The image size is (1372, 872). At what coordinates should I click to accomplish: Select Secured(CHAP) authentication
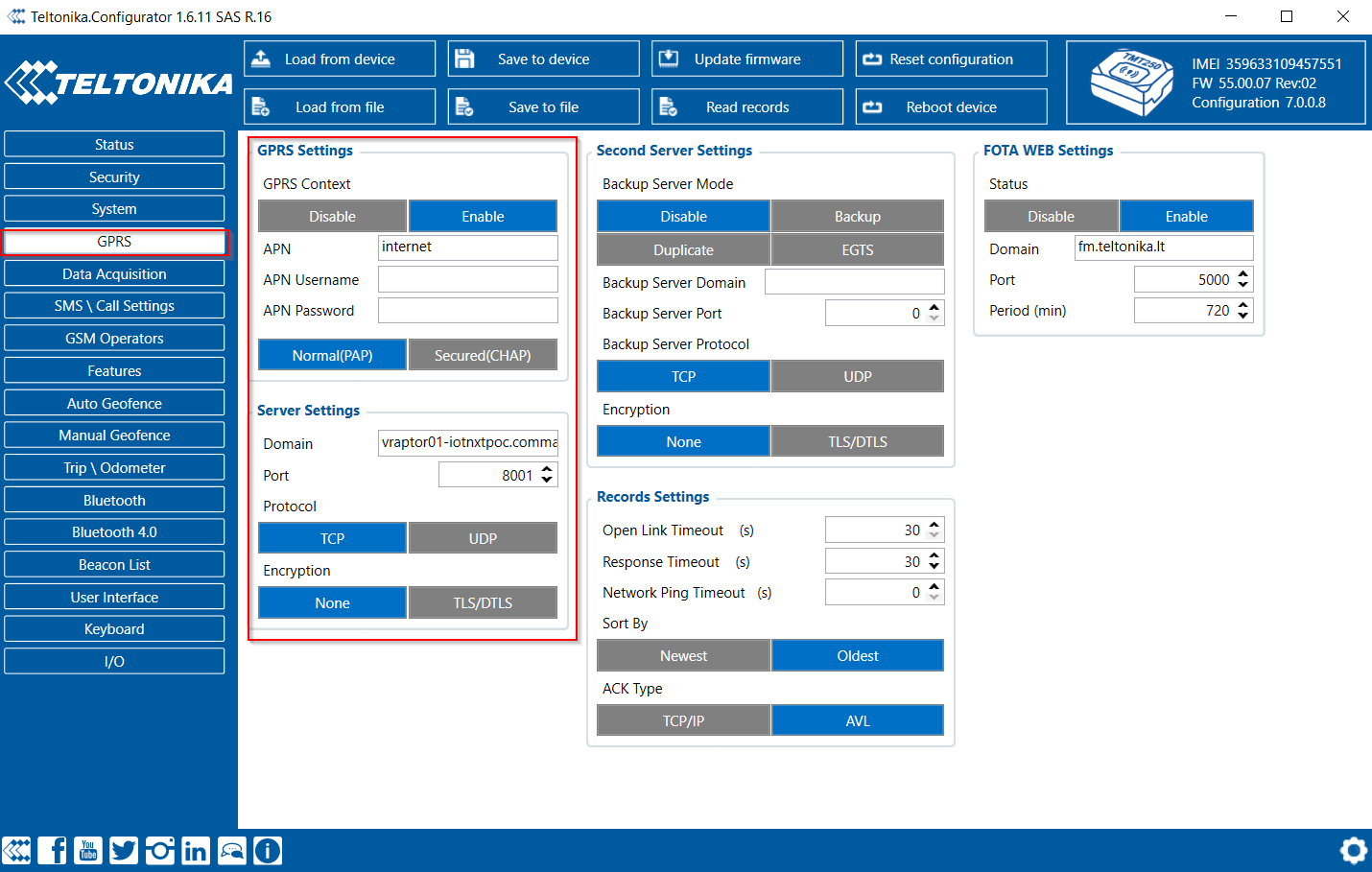[x=483, y=355]
